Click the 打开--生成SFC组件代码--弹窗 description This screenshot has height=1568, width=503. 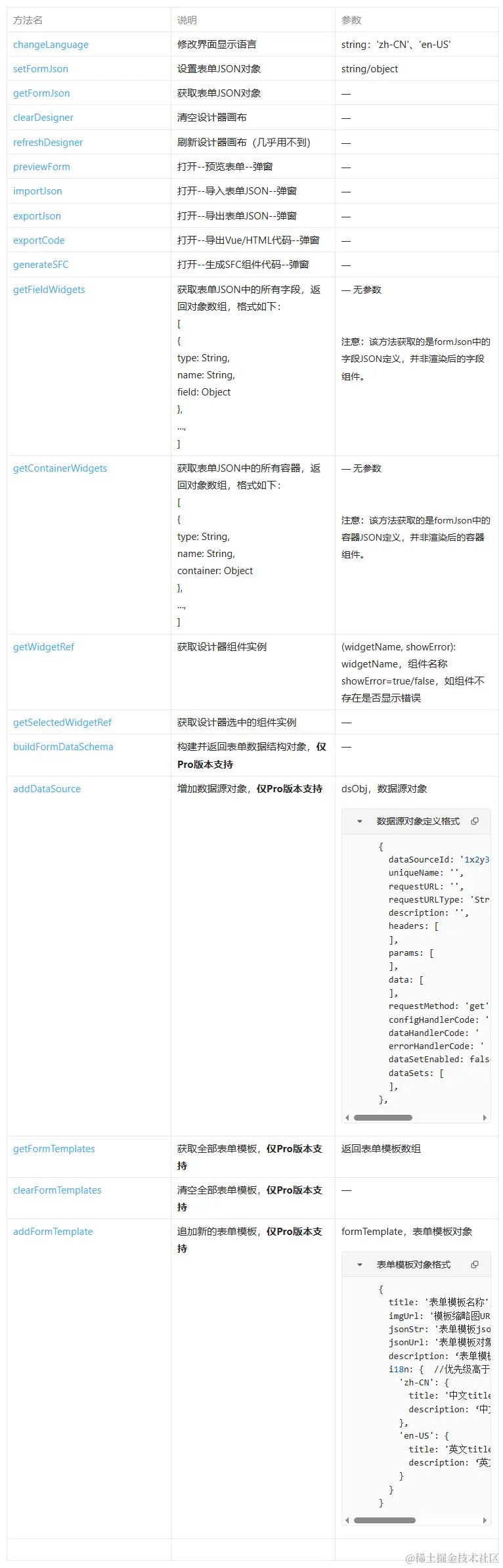pos(243,265)
